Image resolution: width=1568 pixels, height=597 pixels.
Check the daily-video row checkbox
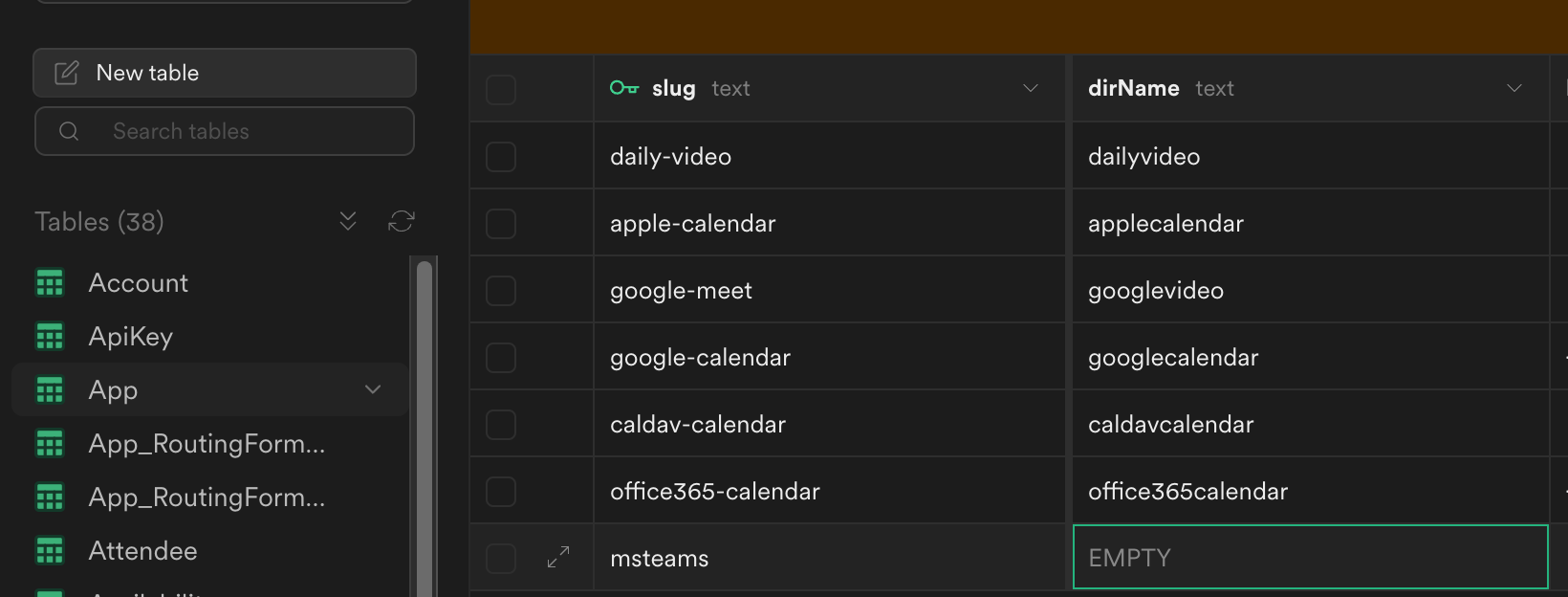coord(500,156)
